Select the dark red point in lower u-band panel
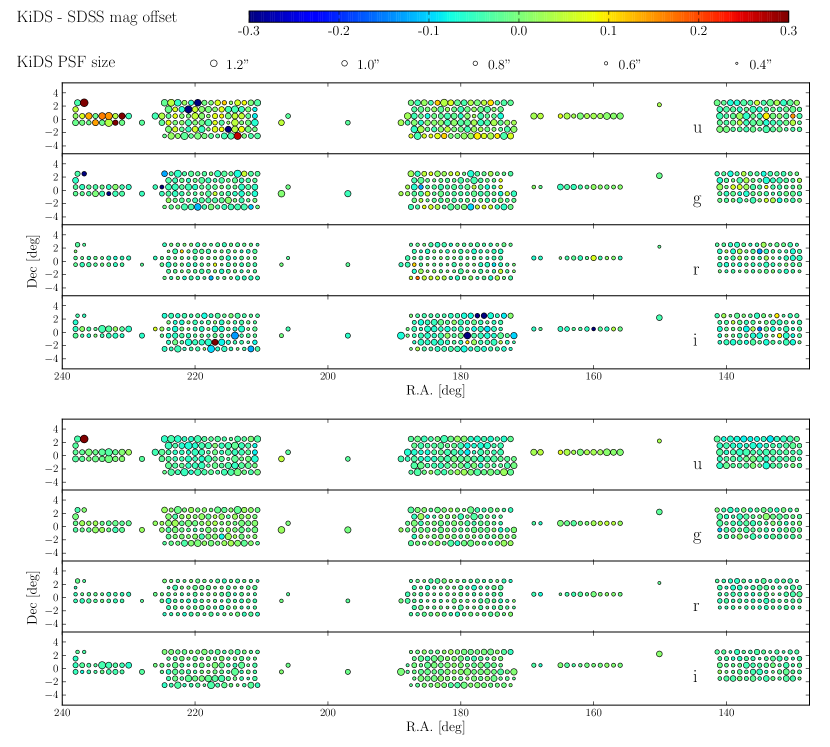Screen dimensions: 830x747 click(84, 439)
